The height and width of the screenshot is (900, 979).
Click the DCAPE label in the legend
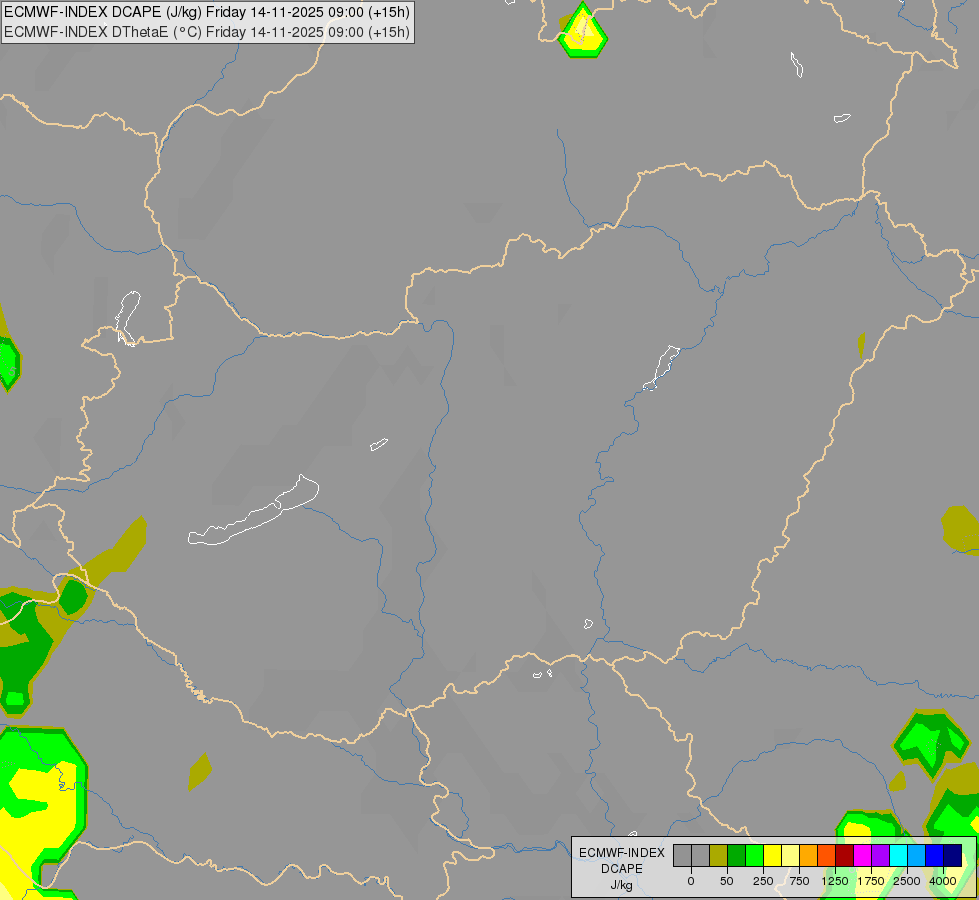622,869
